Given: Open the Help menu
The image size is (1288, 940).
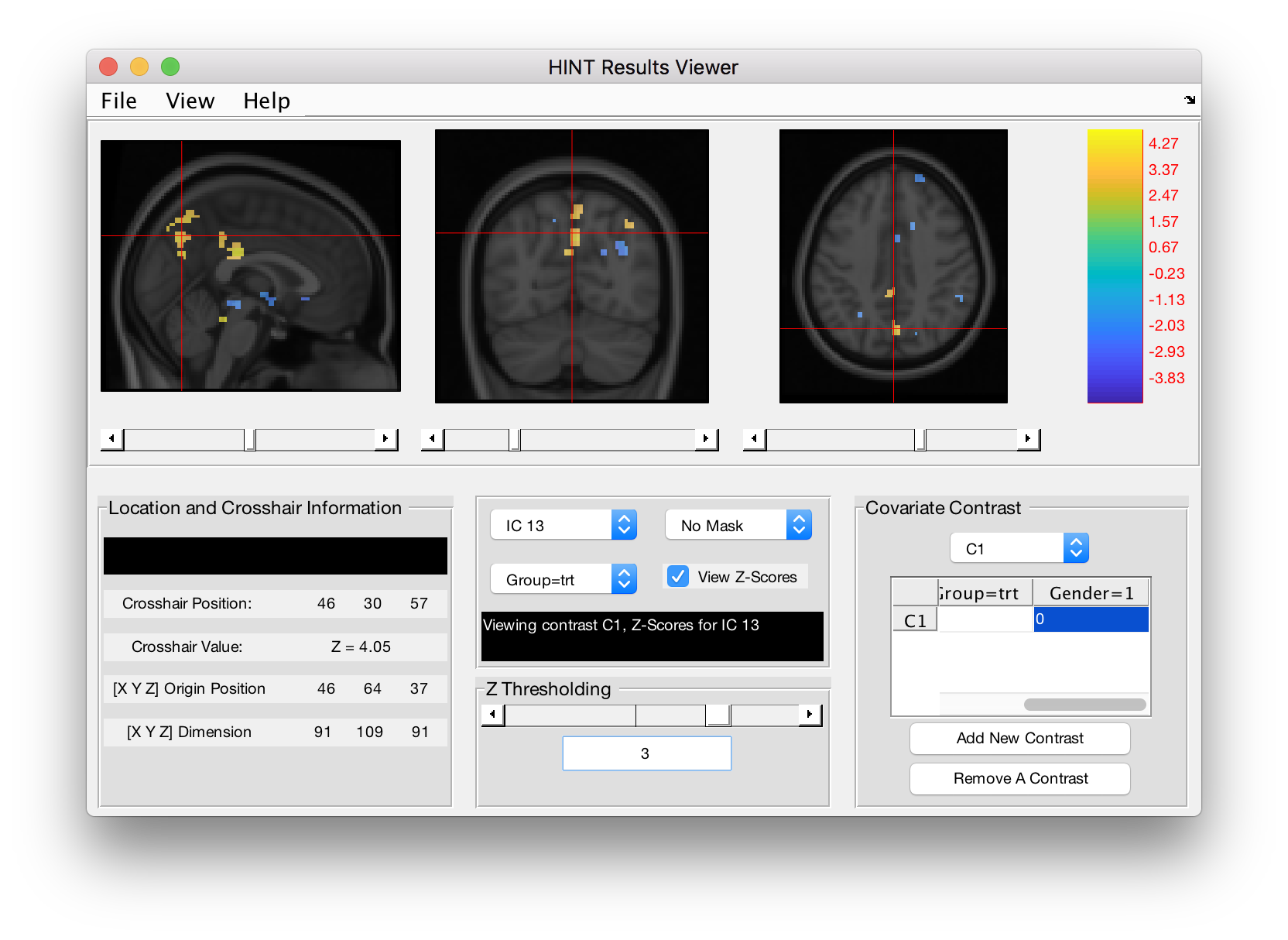Looking at the screenshot, I should click(x=266, y=101).
